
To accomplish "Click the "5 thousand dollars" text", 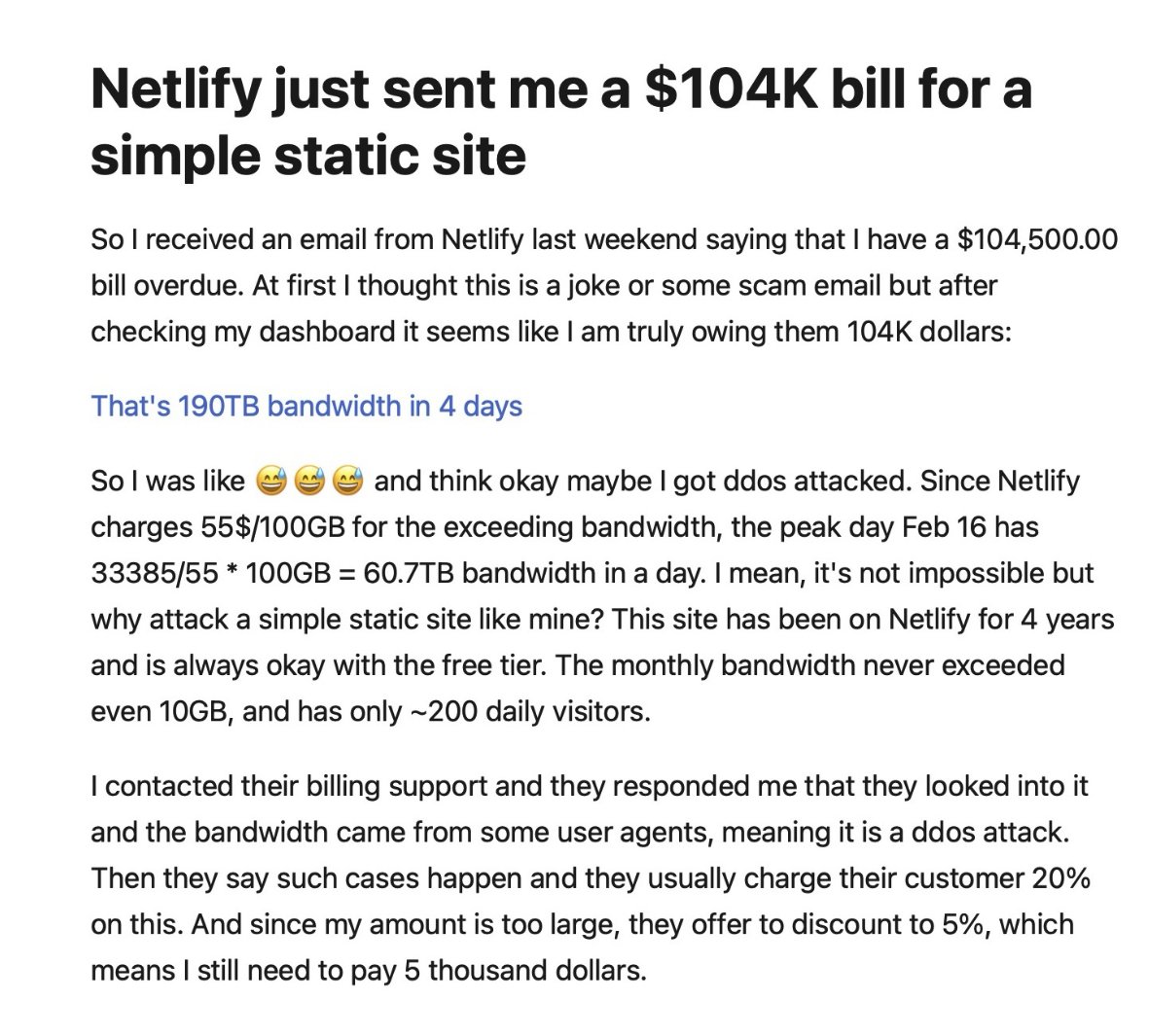I will 535,970.
